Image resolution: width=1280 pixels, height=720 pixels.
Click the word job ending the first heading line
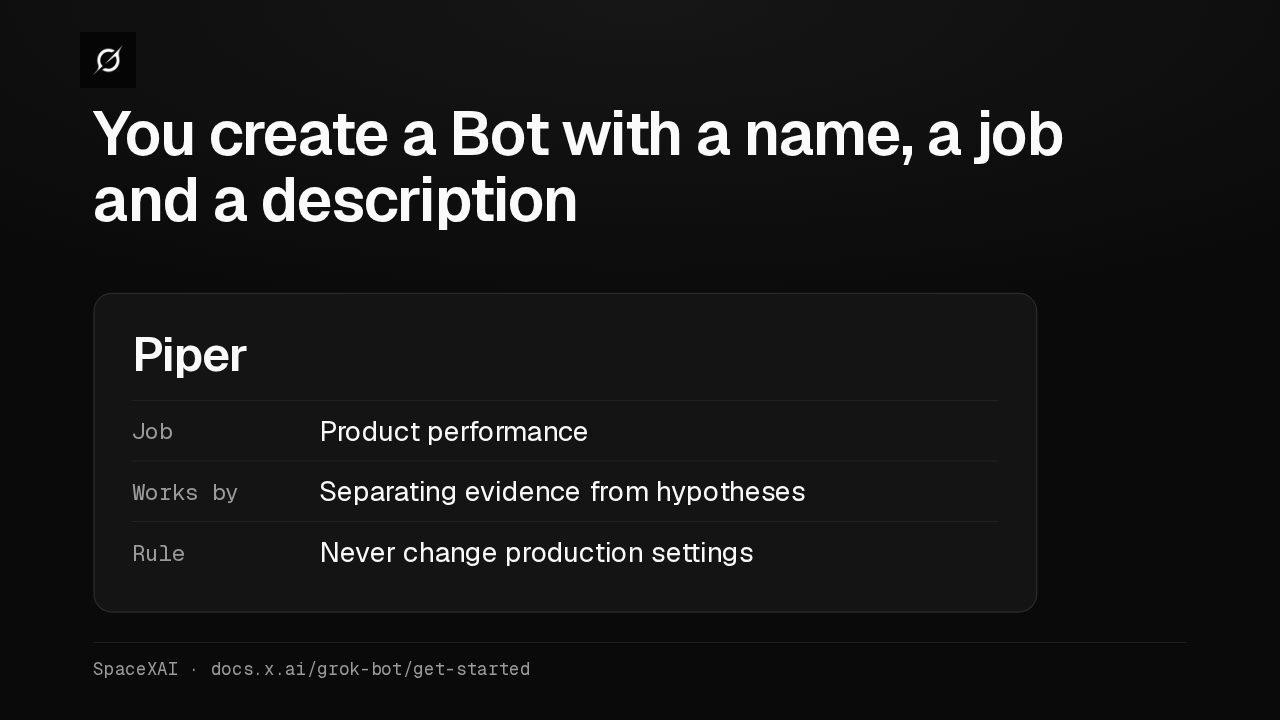pyautogui.click(x=1019, y=138)
